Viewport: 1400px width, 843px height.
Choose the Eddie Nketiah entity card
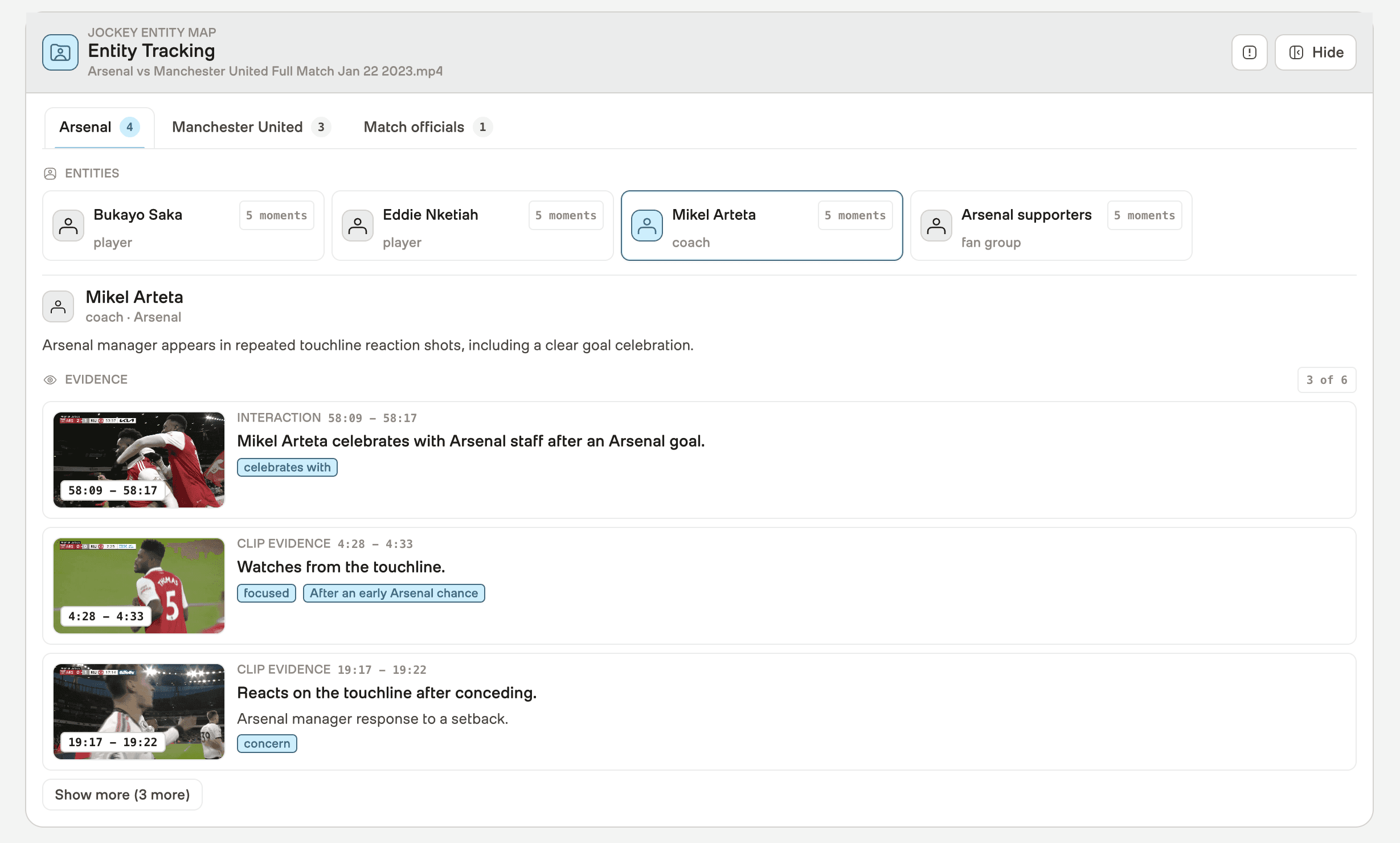(473, 226)
